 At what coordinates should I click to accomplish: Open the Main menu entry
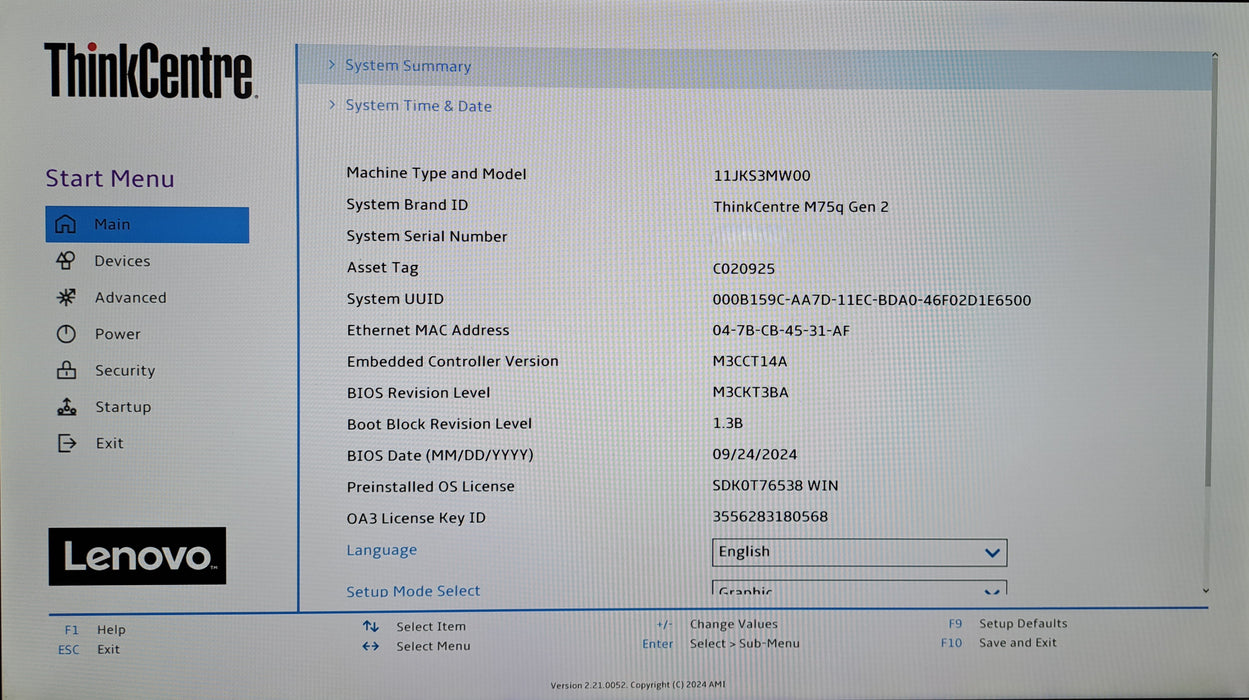coord(147,225)
